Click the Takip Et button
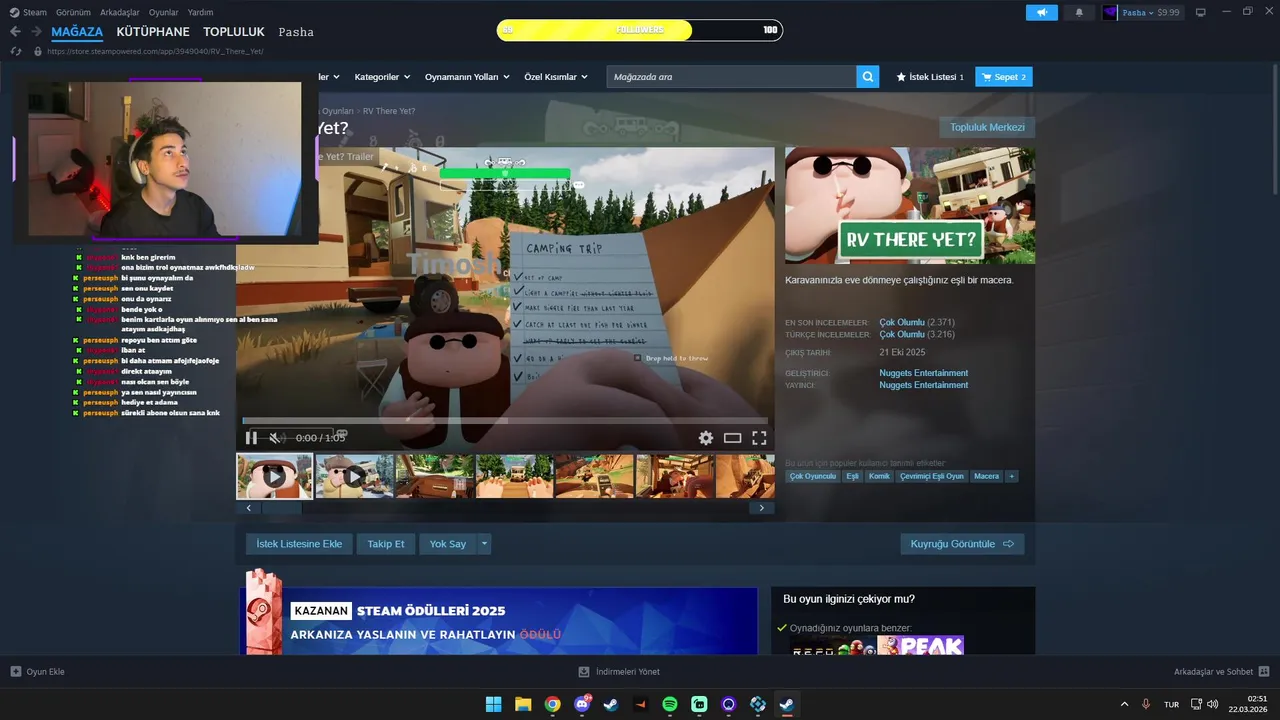Viewport: 1280px width, 720px height. (386, 544)
